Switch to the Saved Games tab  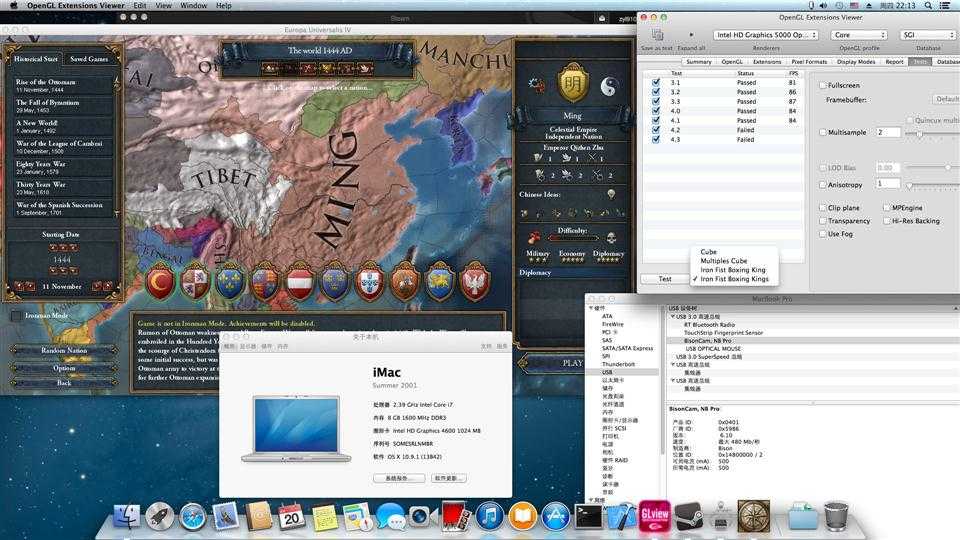89,59
